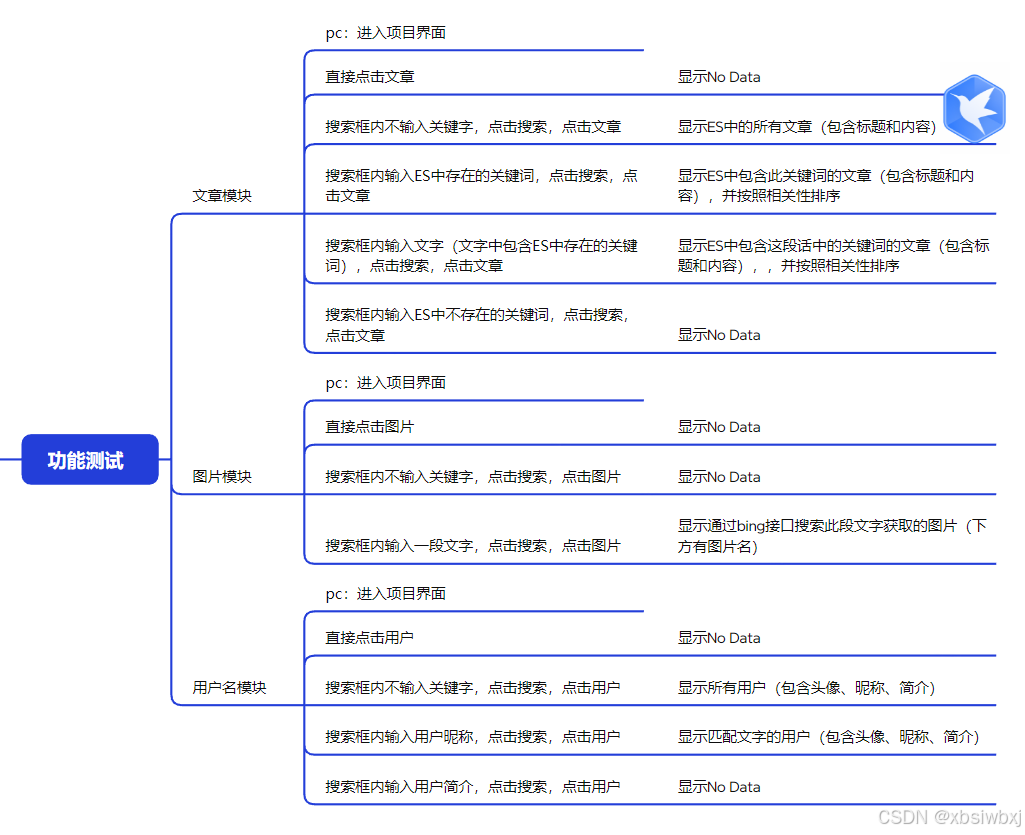
Task: Click 显示No Data beside 不输入关键字 点击图片 row
Action: tap(719, 477)
